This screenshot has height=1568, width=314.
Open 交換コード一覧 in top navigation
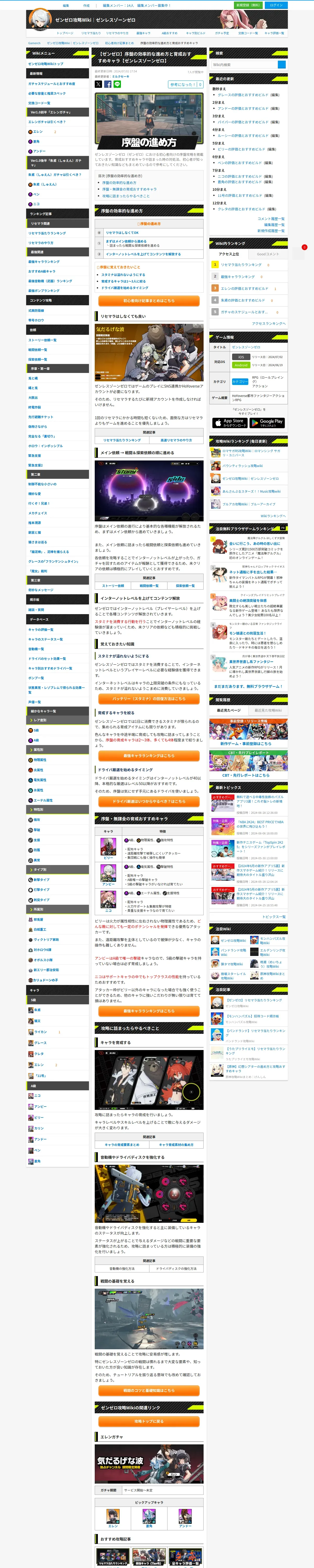(x=248, y=33)
